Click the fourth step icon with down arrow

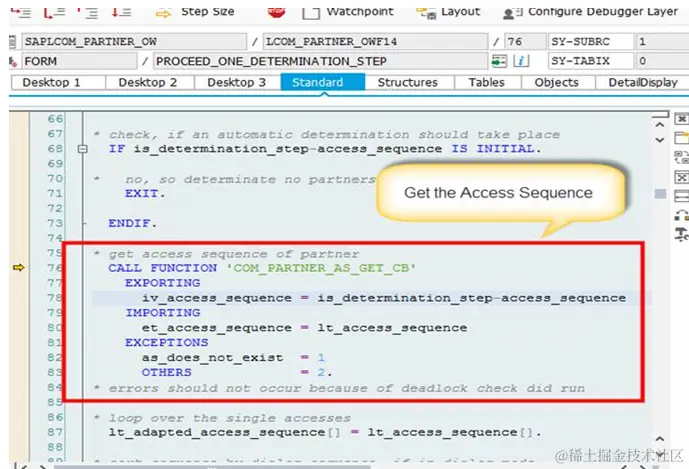pos(121,12)
